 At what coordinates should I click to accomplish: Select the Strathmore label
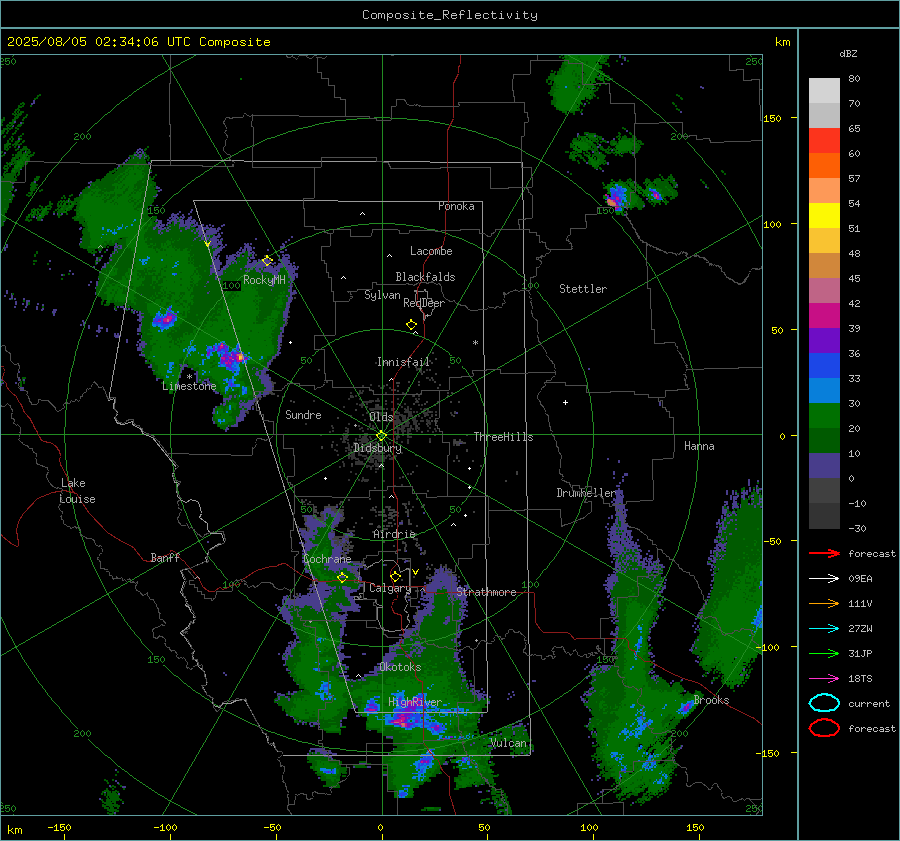tap(486, 592)
